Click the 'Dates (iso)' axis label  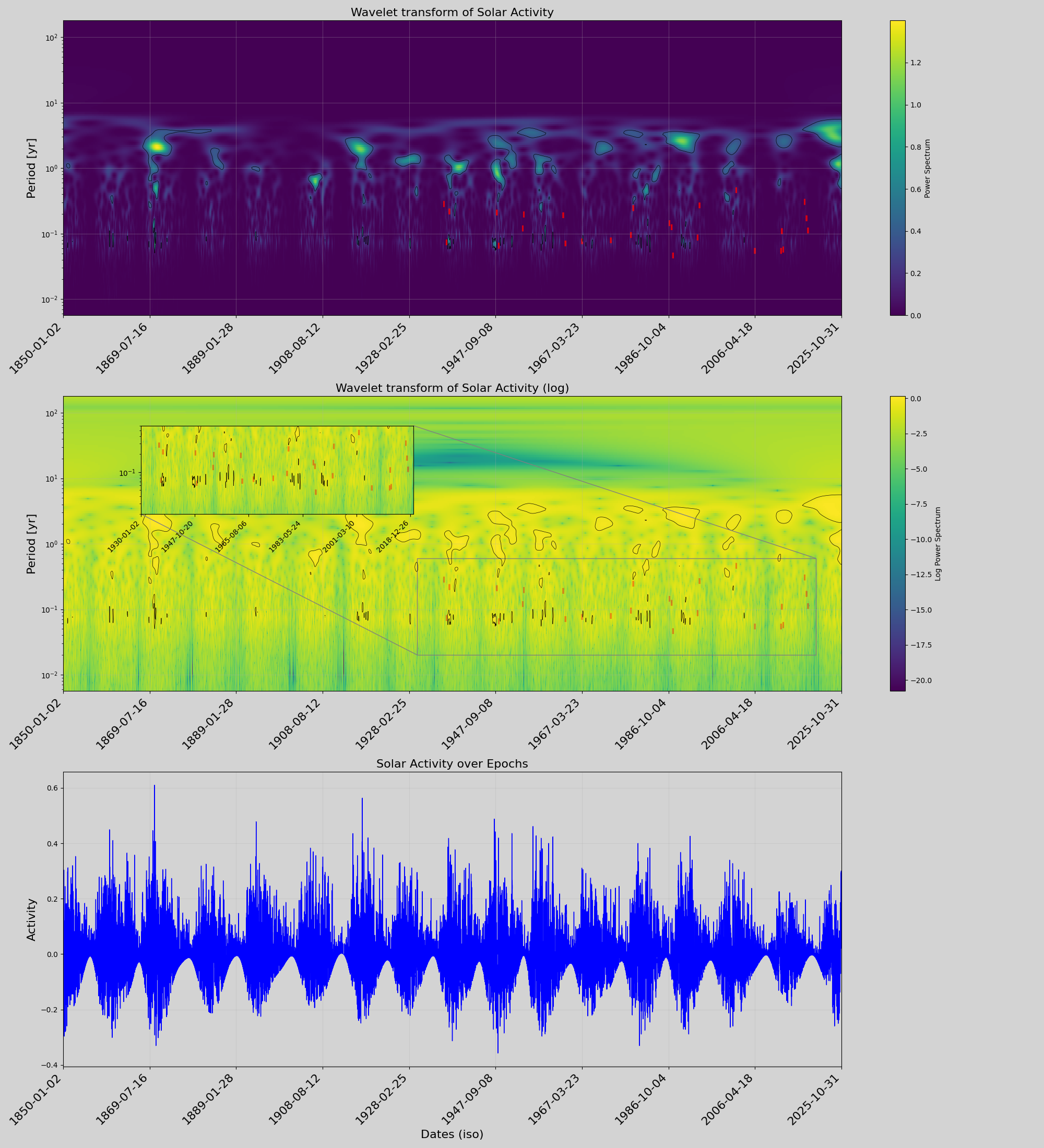452,1134
